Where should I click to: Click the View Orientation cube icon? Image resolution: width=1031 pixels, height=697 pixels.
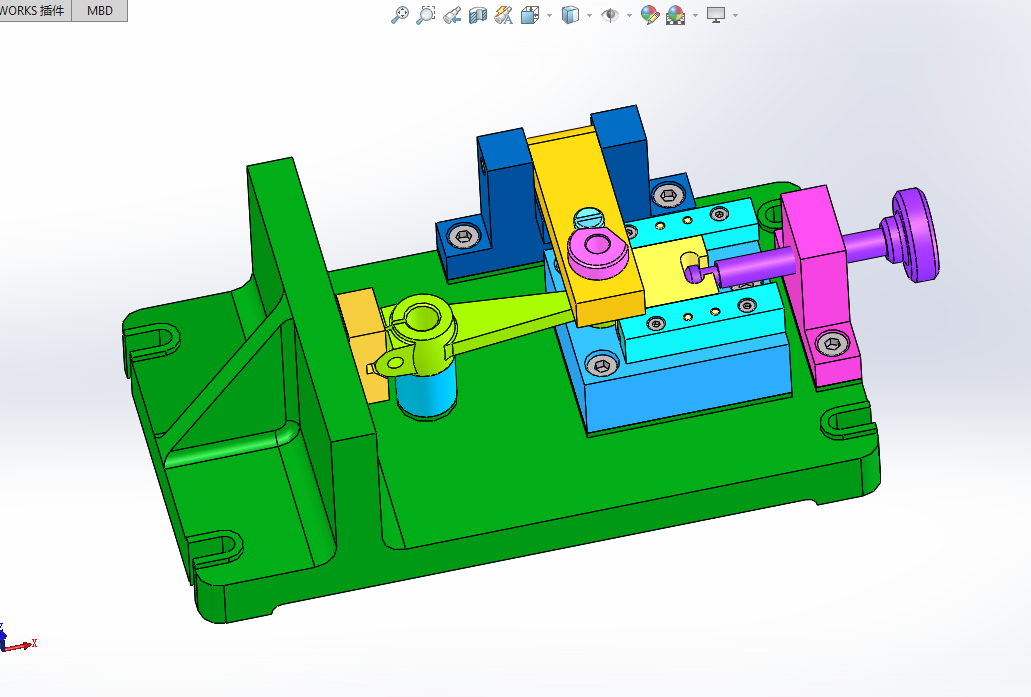click(530, 14)
